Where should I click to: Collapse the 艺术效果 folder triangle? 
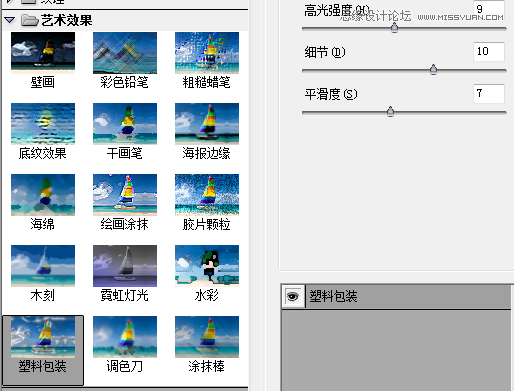(x=10, y=20)
